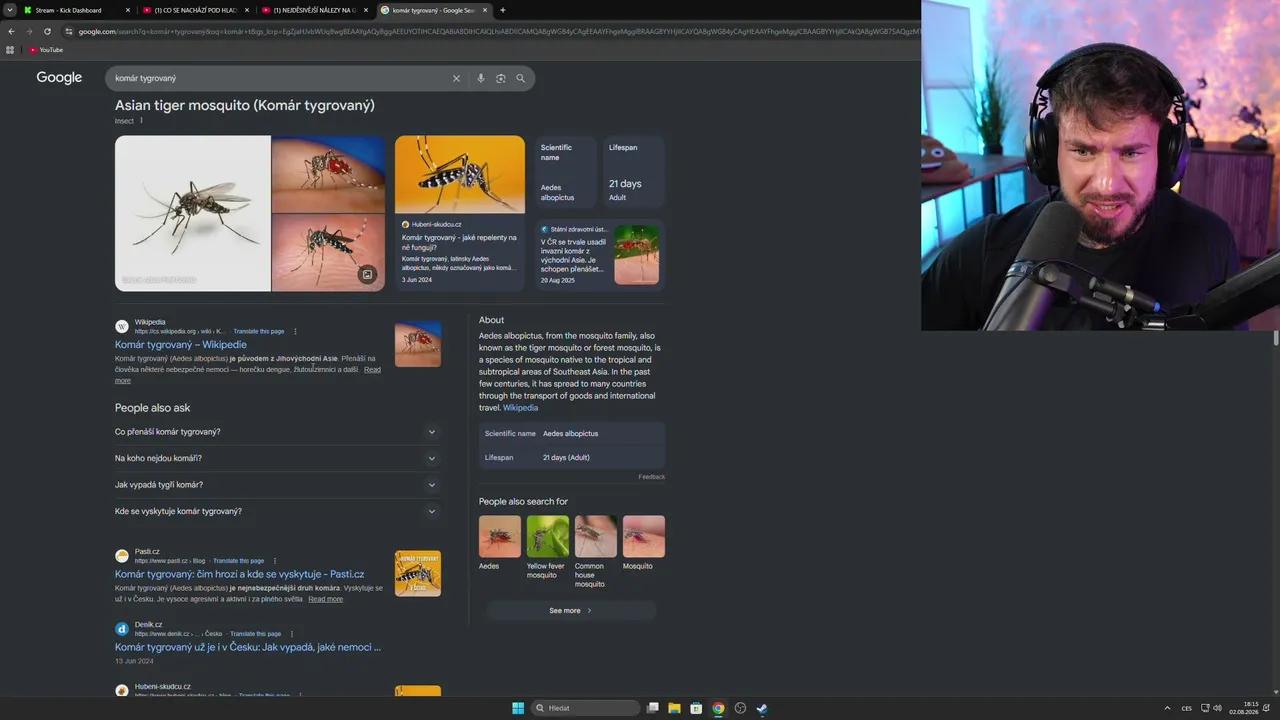
Task: Open the Scientific name info card
Action: coord(565,174)
